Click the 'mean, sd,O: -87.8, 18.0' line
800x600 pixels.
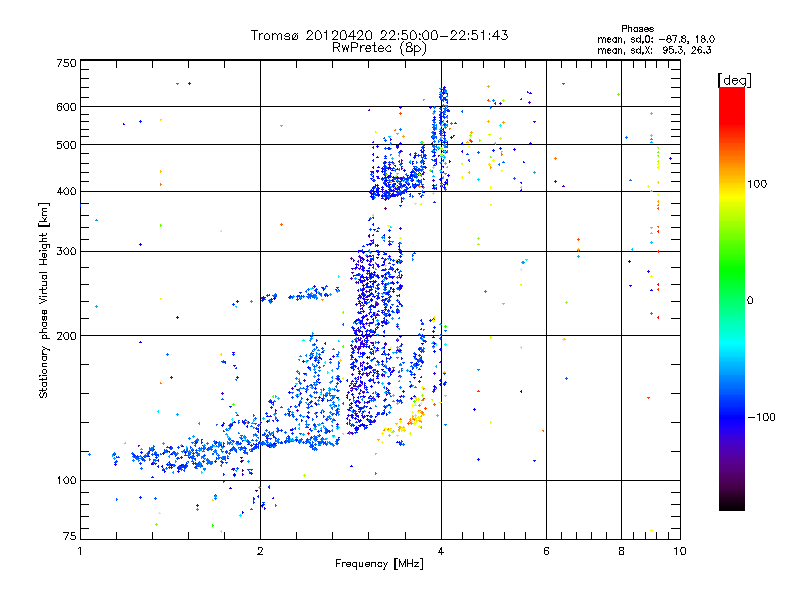[656, 39]
